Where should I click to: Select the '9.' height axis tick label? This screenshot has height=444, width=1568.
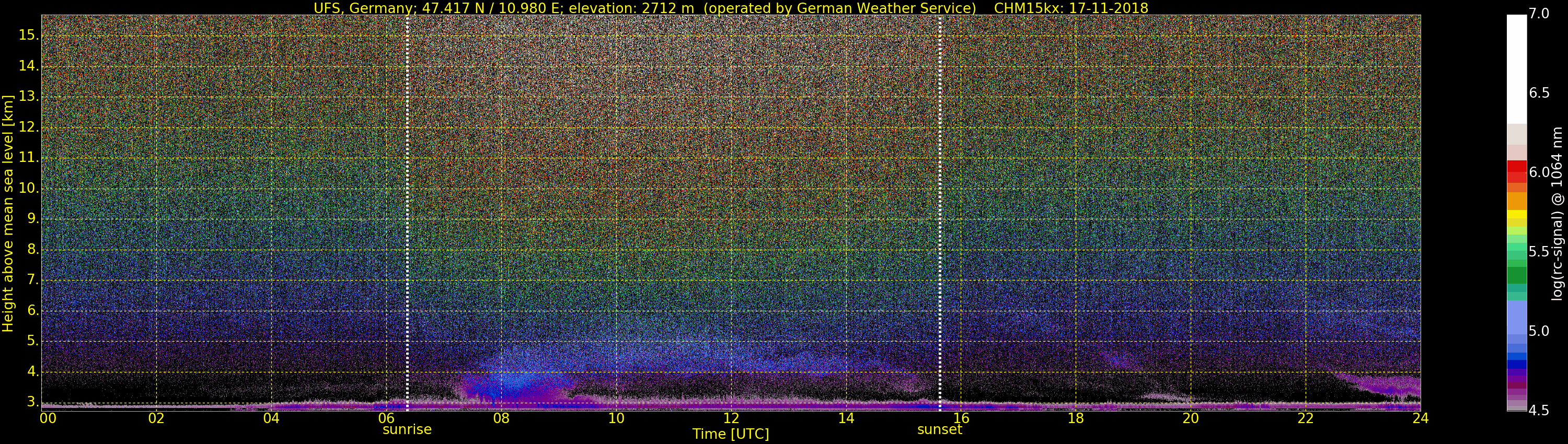(x=32, y=219)
